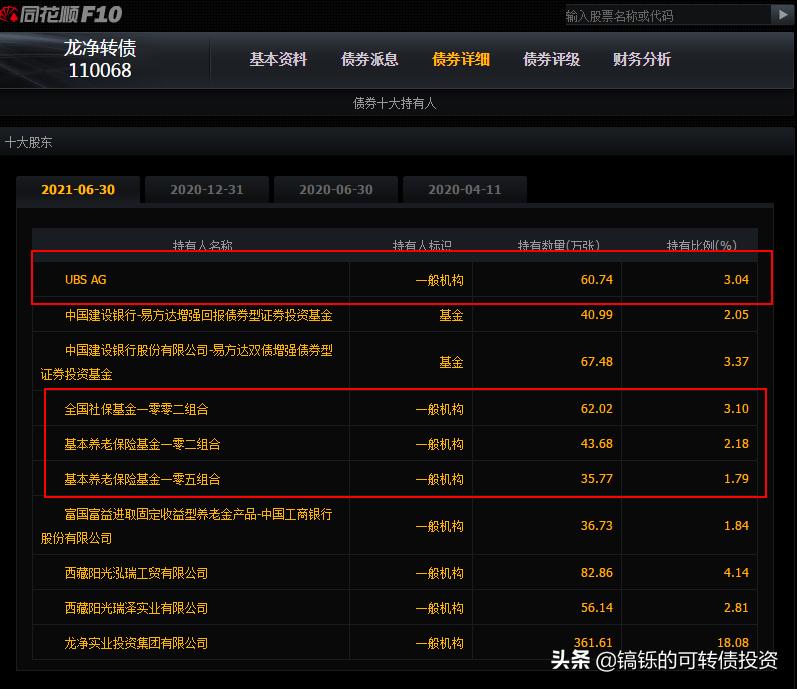797x689 pixels.
Task: Click the 2.81 holding ratio cell
Action: 736,608
